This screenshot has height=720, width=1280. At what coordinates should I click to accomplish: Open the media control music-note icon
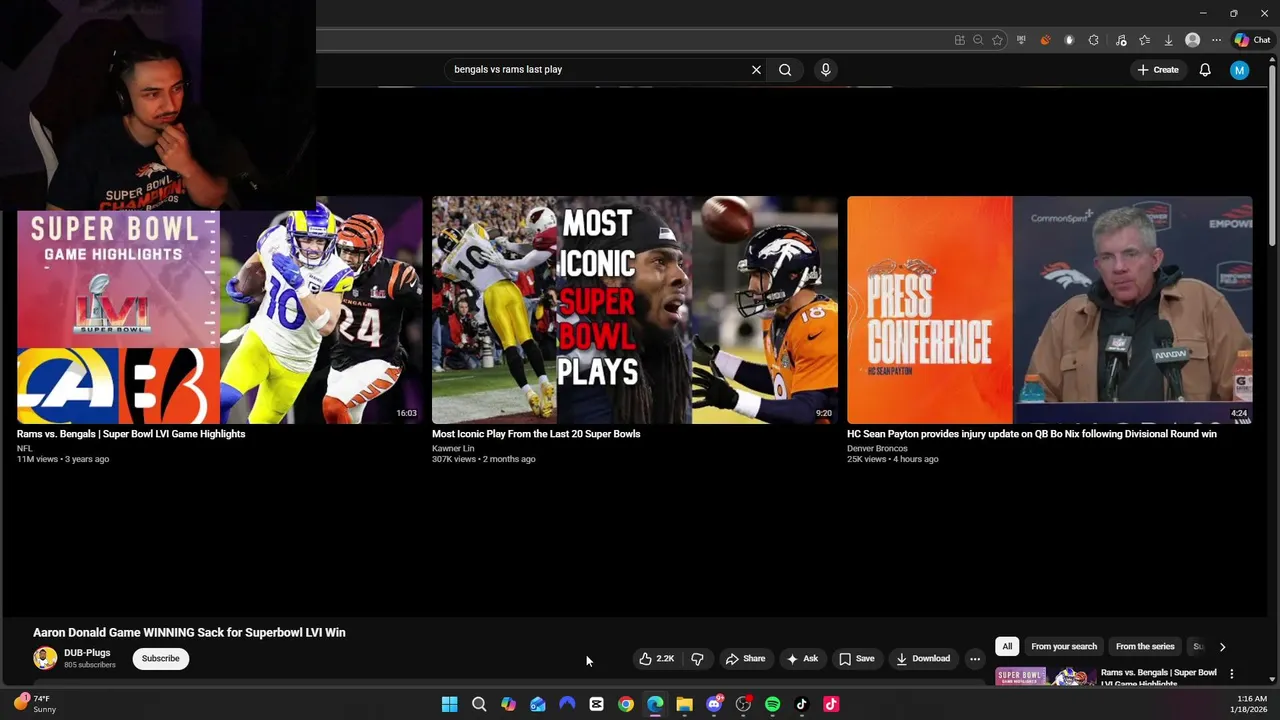pos(1120,40)
